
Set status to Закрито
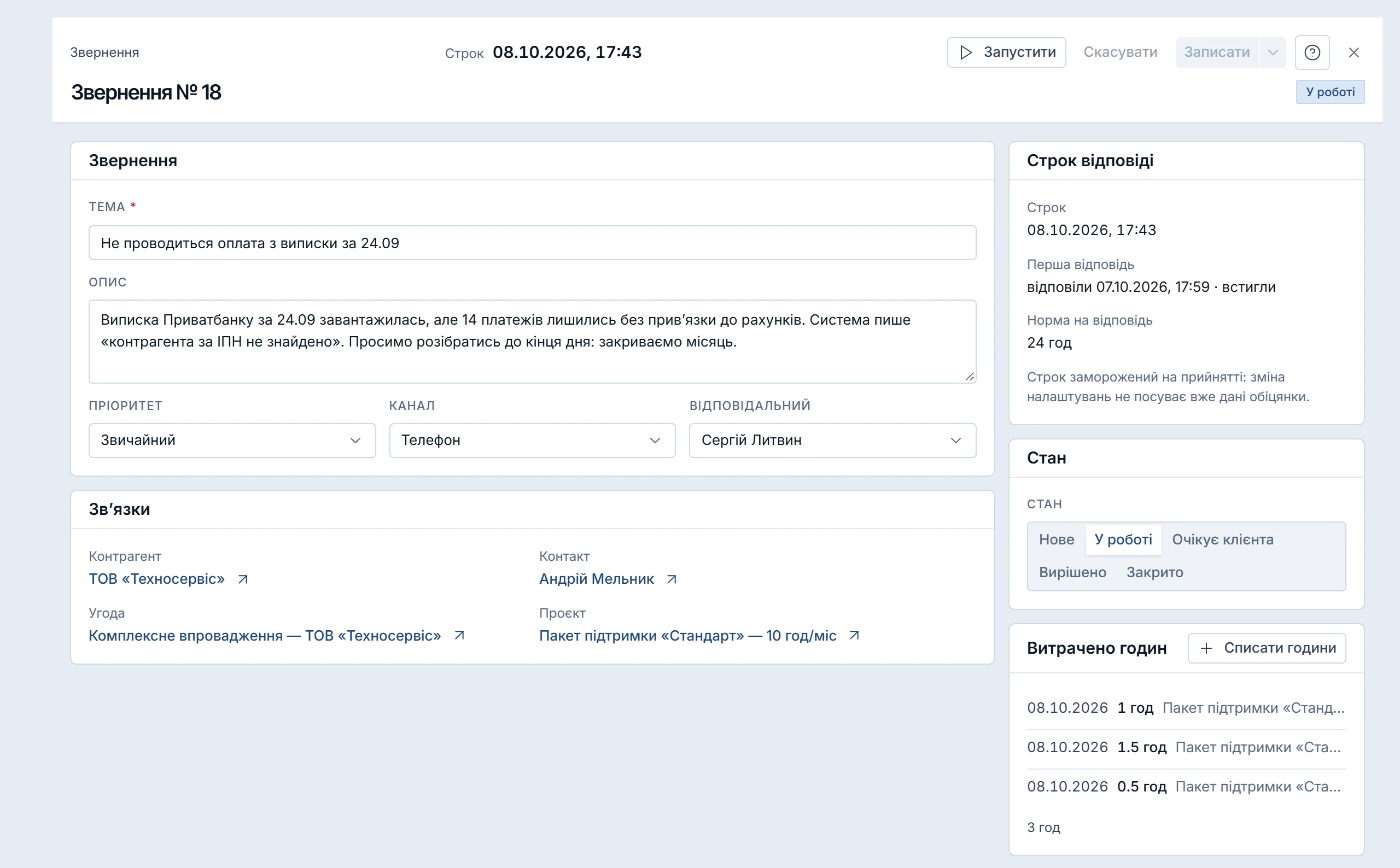(1154, 572)
